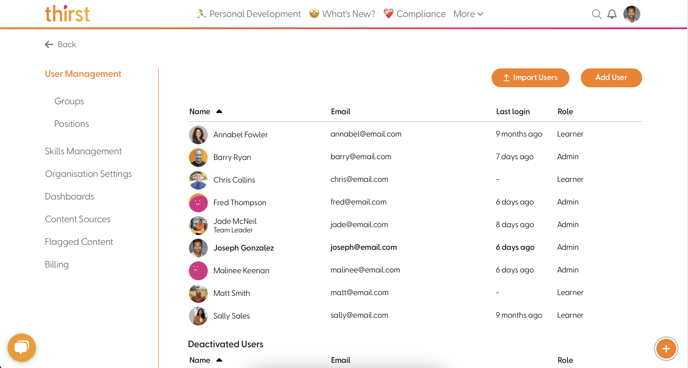Screen dimensions: 688x368
Task: Click the orange plus floating button
Action: click(x=666, y=349)
